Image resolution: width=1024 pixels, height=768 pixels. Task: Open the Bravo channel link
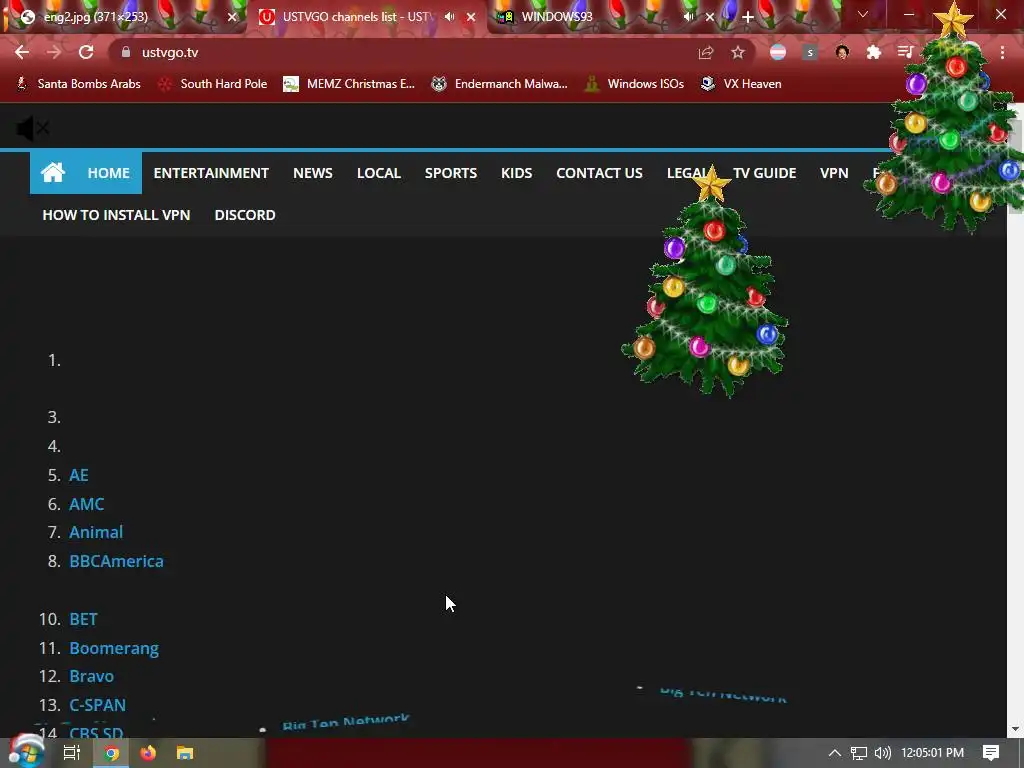[91, 676]
